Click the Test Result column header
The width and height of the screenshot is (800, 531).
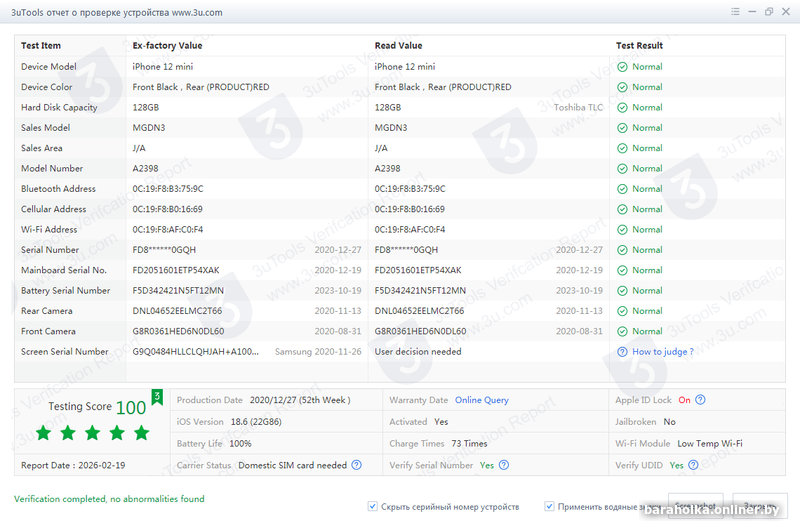coord(639,46)
